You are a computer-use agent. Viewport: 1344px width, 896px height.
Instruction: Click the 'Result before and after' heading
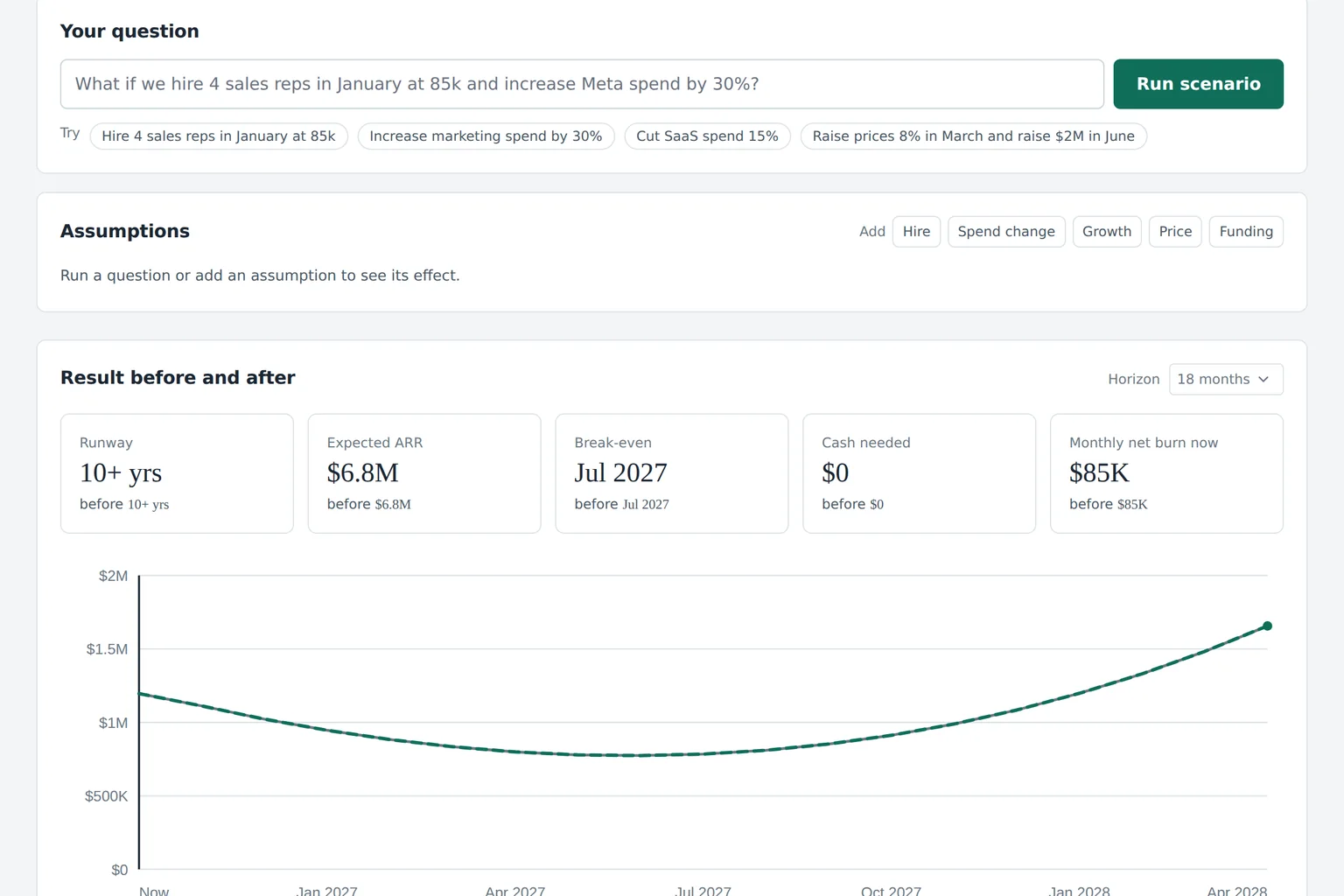click(x=178, y=378)
